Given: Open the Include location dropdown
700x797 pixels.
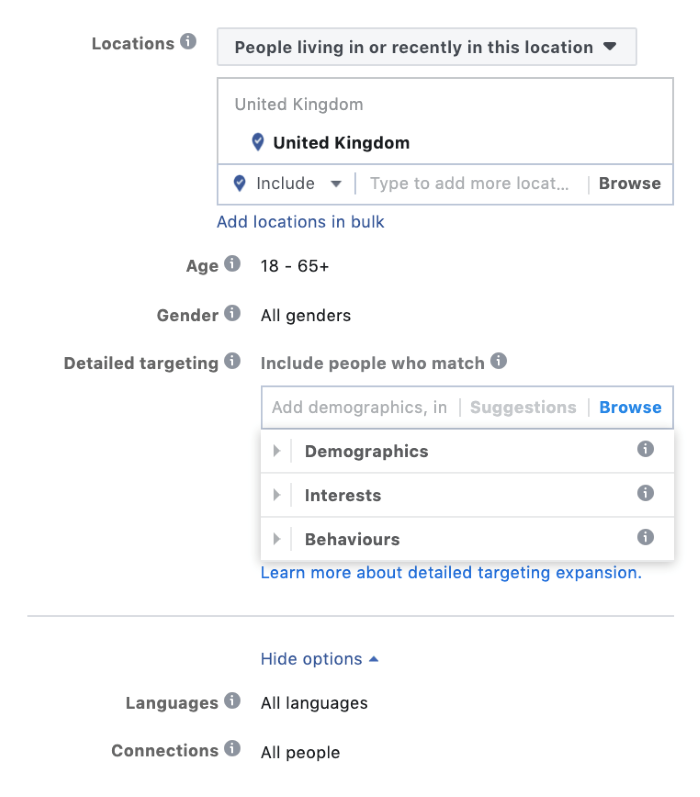Looking at the screenshot, I should (289, 184).
